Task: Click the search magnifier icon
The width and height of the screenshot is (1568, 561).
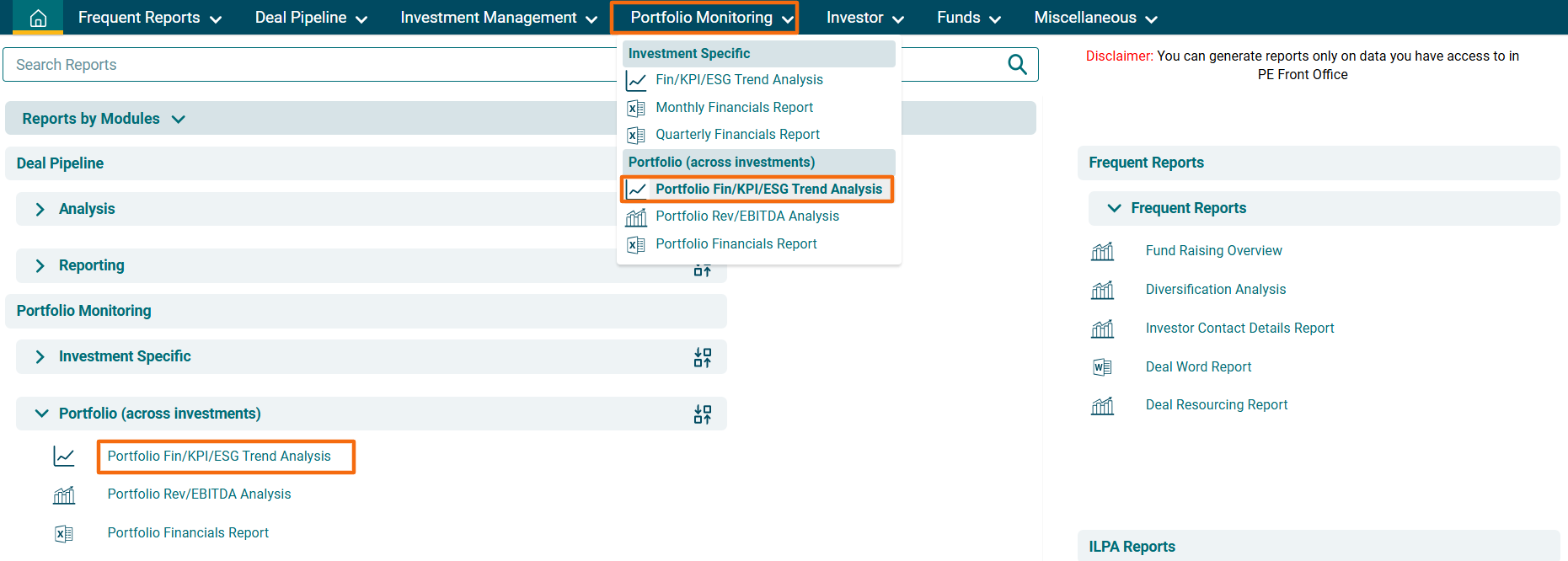Action: [x=1017, y=65]
